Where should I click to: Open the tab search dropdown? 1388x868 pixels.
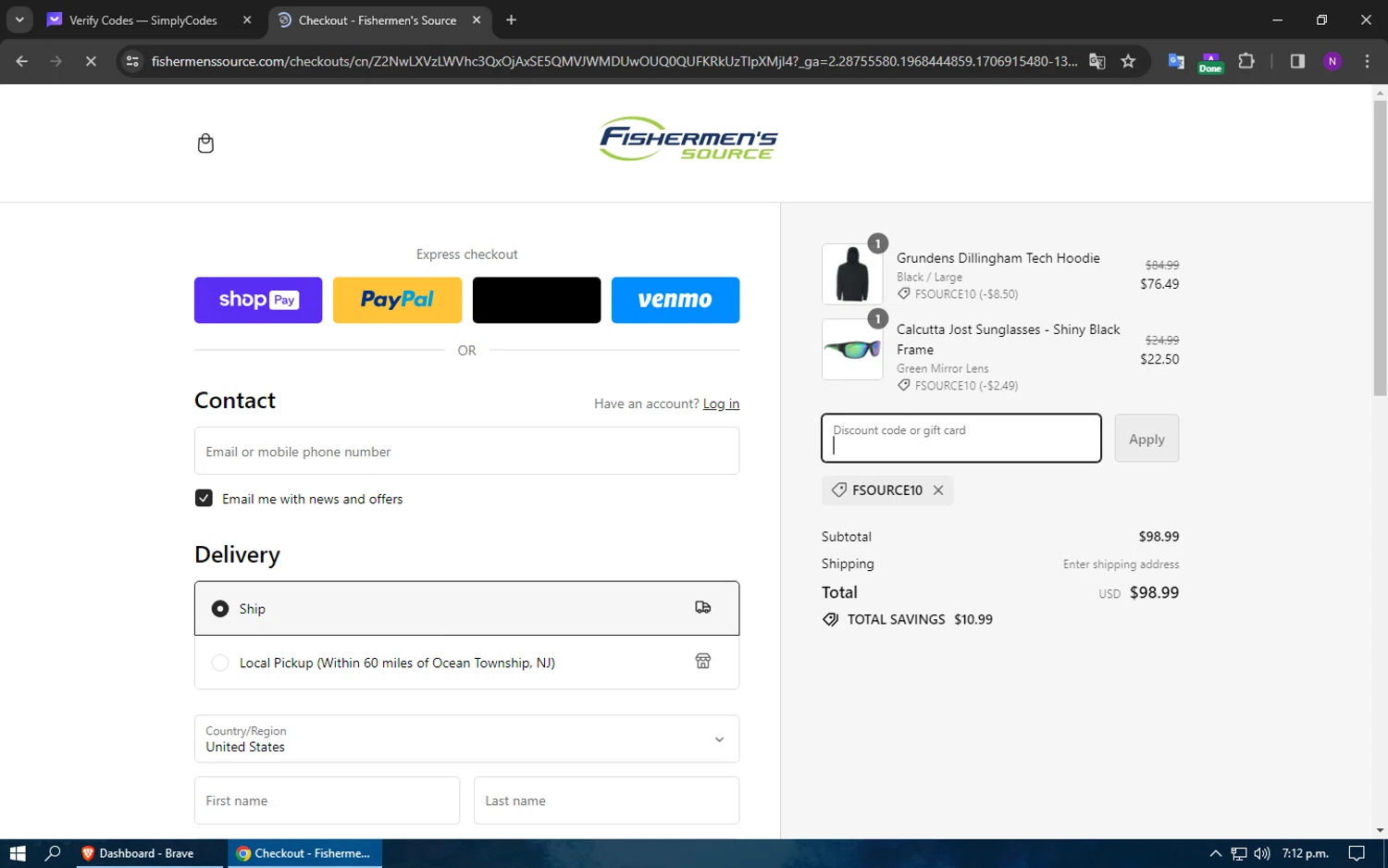(x=19, y=19)
